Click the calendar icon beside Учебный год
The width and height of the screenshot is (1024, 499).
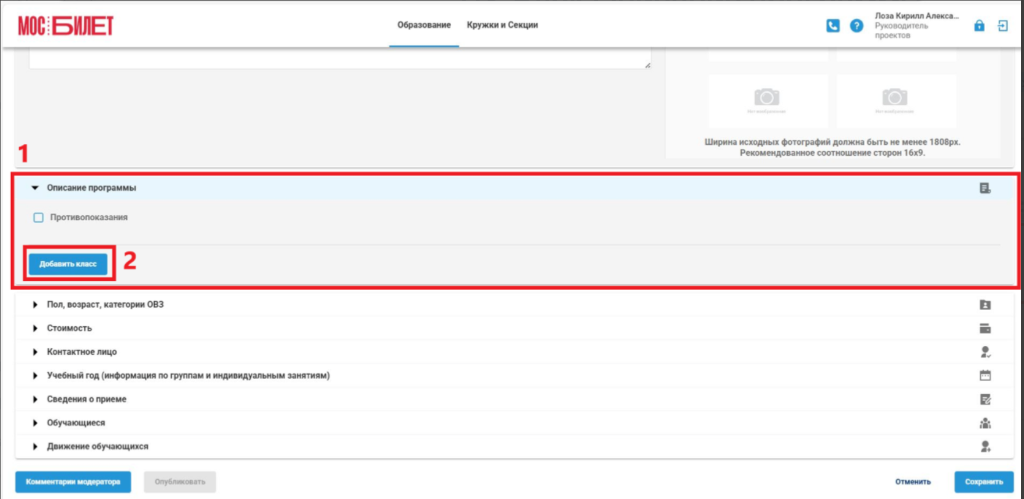[x=985, y=376]
